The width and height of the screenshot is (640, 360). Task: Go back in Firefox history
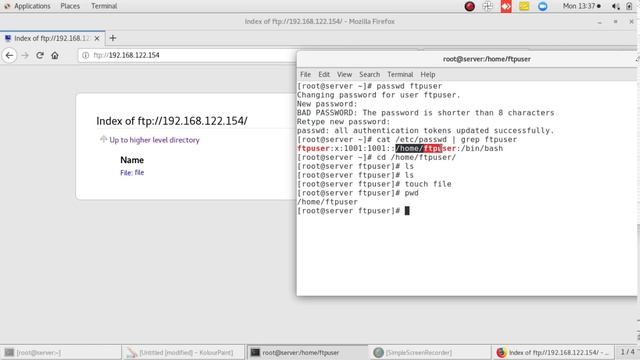coord(9,55)
